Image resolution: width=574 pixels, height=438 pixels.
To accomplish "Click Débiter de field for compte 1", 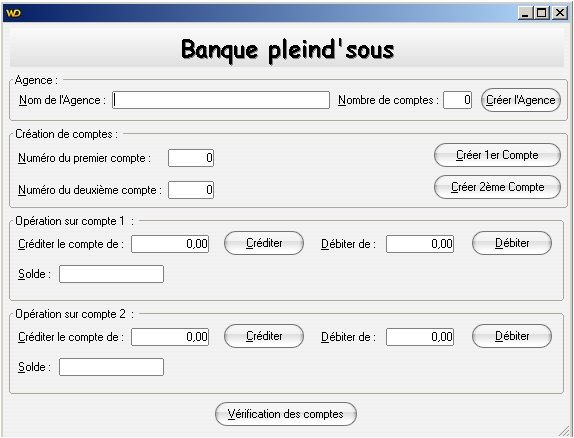I will pyautogui.click(x=420, y=244).
